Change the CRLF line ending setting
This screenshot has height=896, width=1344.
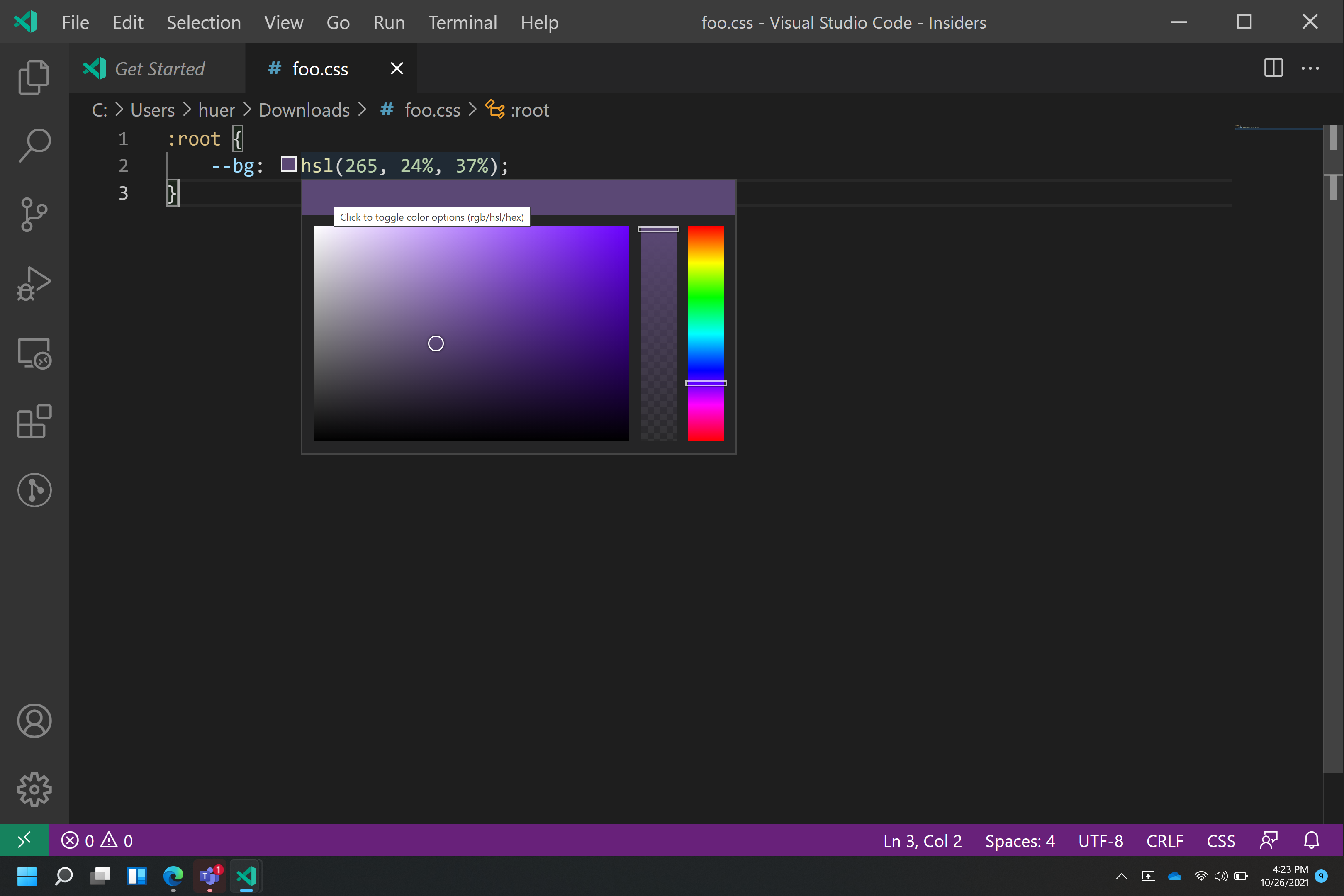(x=1164, y=840)
